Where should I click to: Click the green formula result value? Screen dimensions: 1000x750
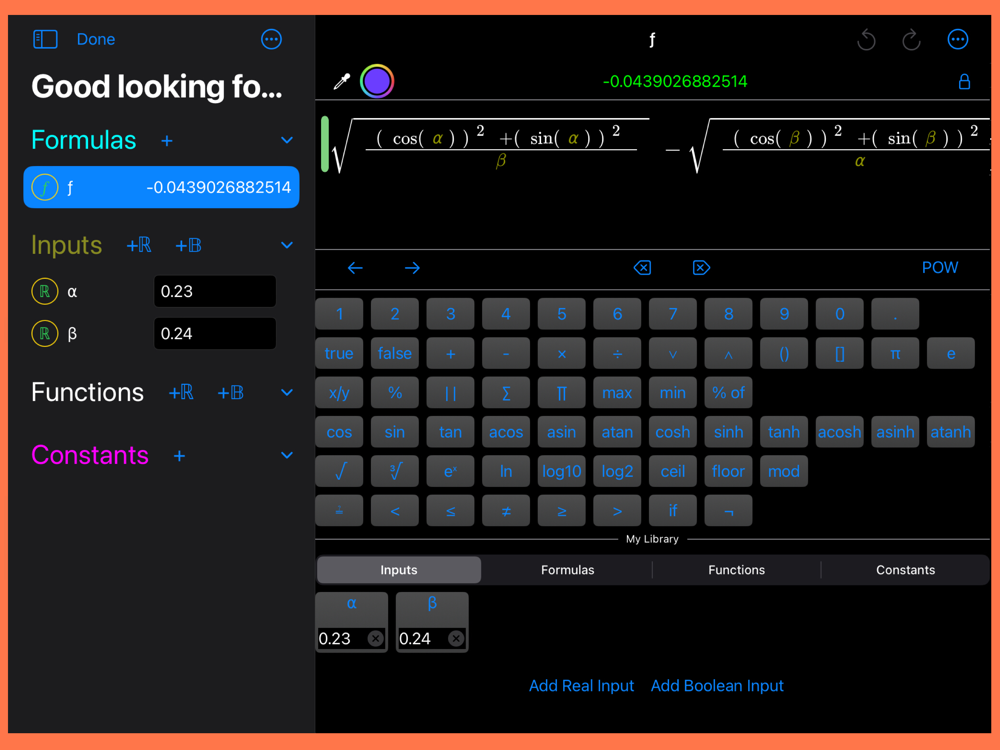[675, 82]
